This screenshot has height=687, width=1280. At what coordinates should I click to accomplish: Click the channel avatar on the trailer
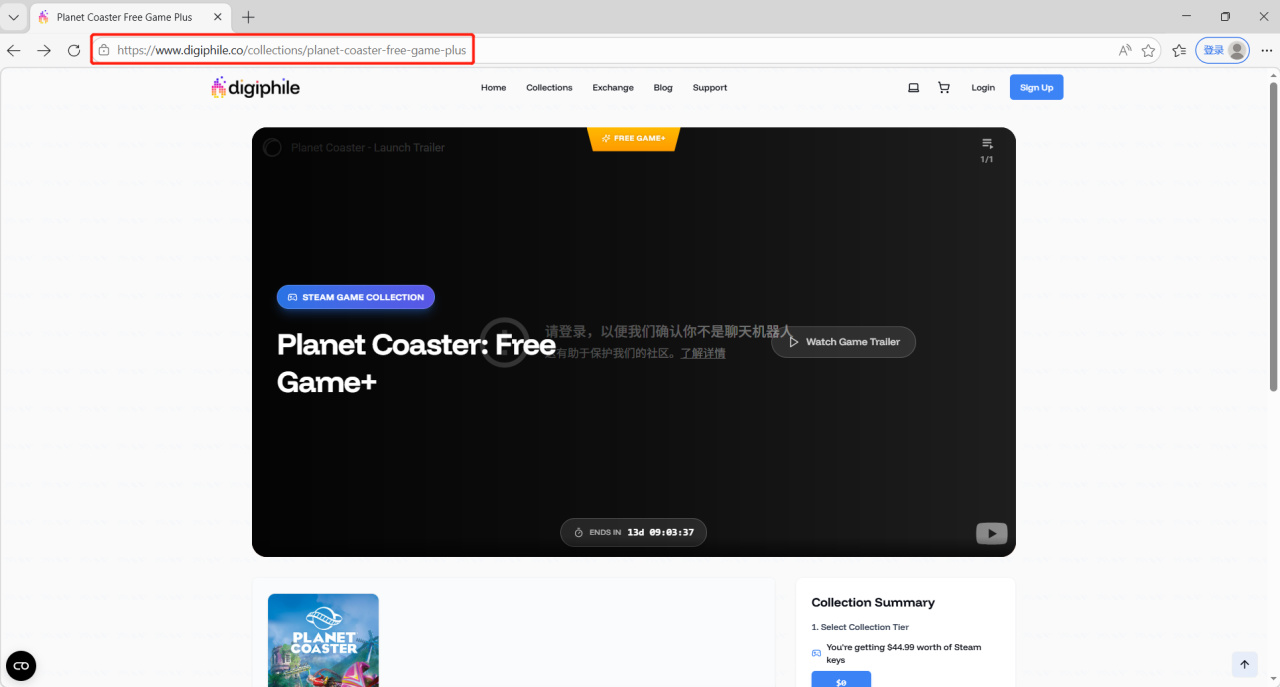pos(272,148)
